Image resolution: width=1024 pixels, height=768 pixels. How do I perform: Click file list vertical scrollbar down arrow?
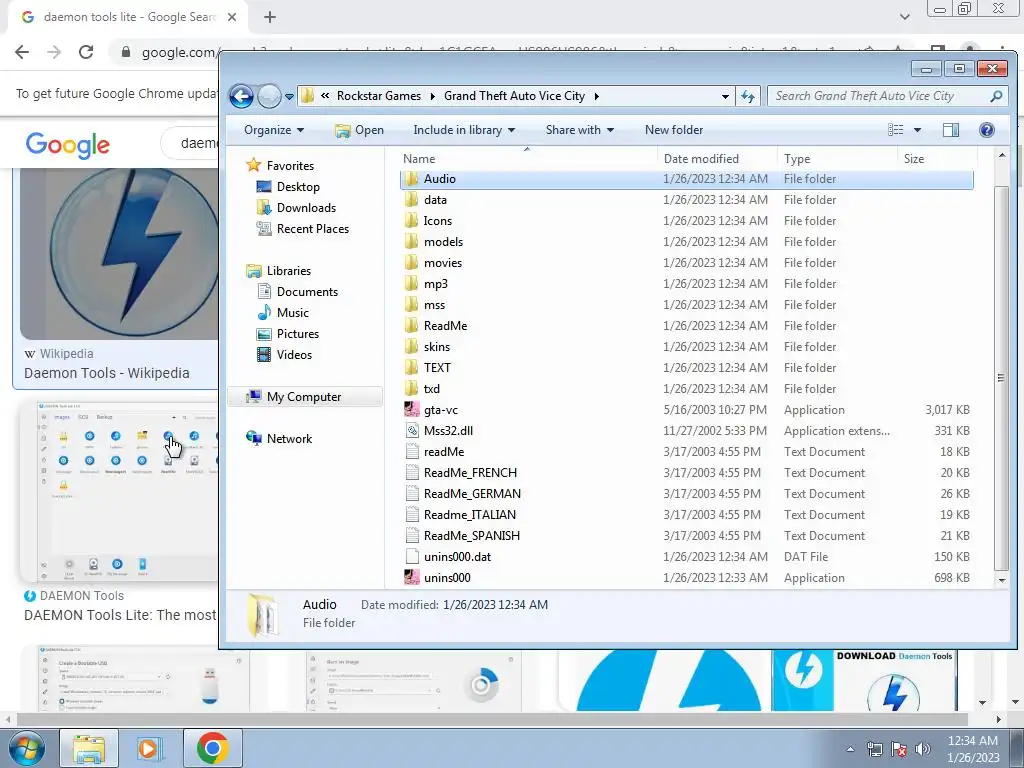(x=1002, y=580)
